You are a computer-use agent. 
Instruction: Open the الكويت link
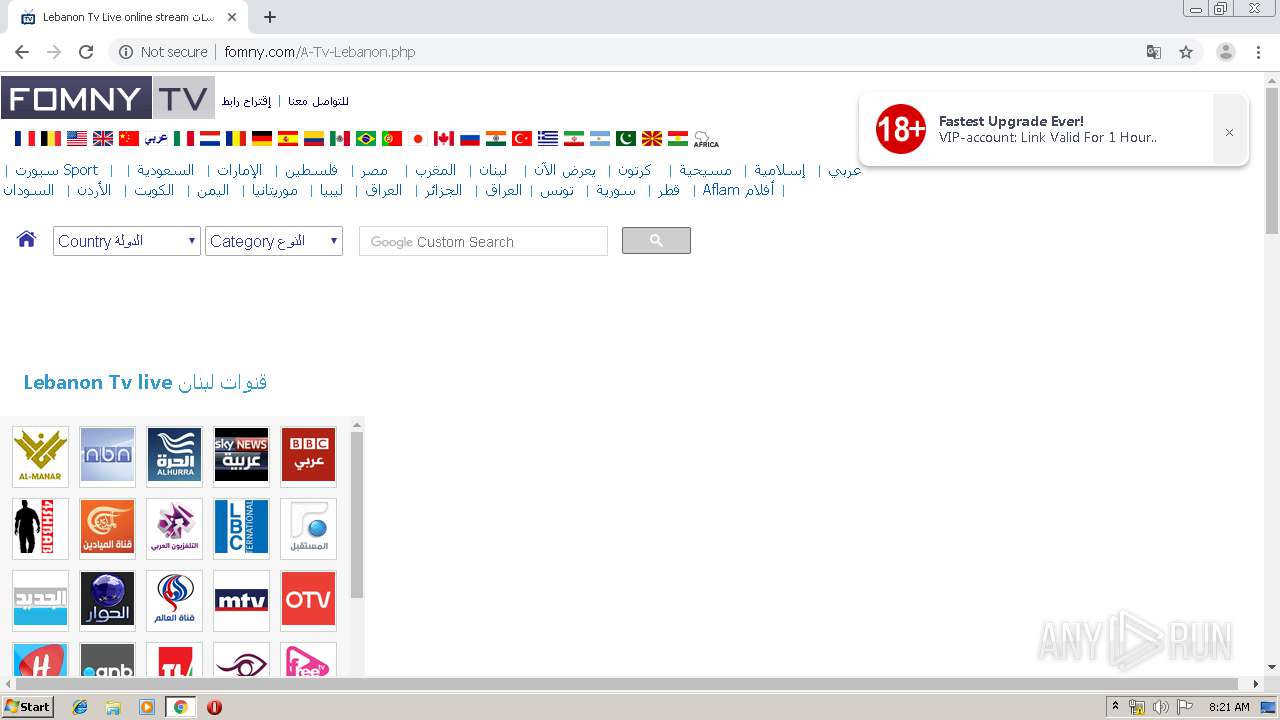[154, 190]
